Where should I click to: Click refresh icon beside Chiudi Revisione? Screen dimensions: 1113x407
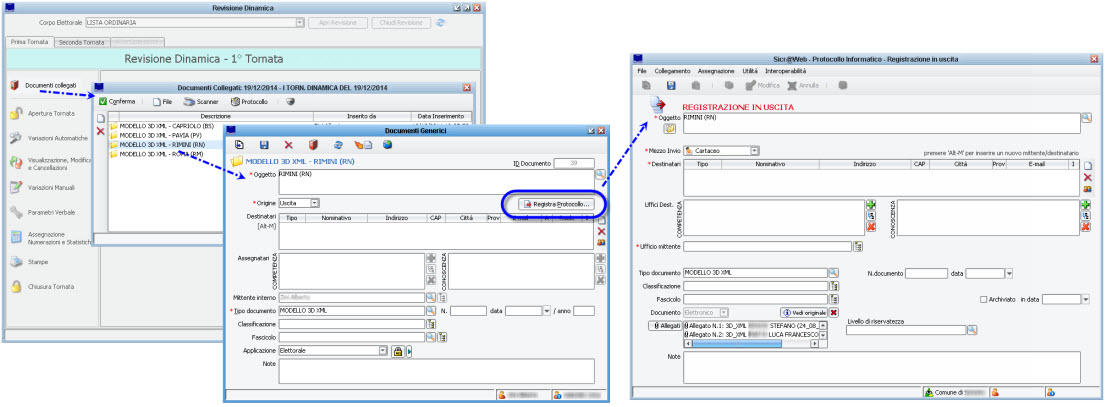441,23
